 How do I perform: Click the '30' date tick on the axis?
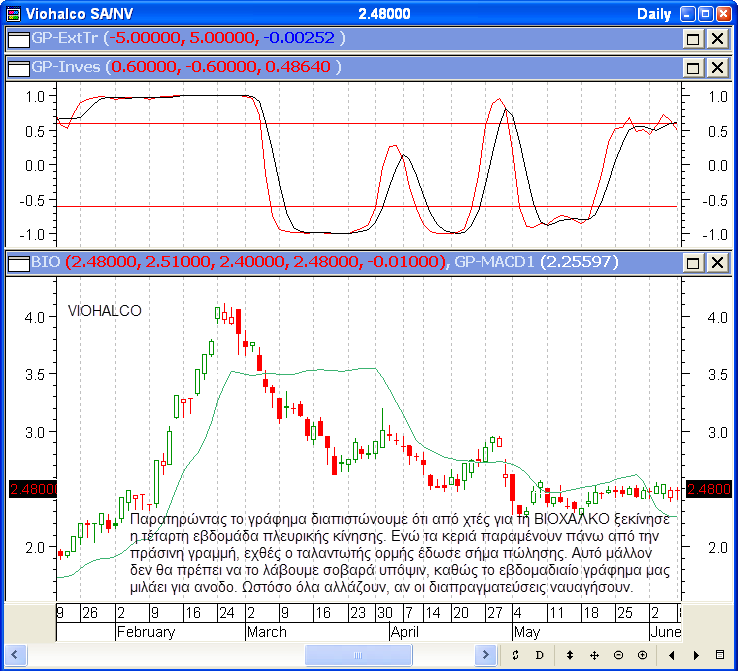pos(385,613)
